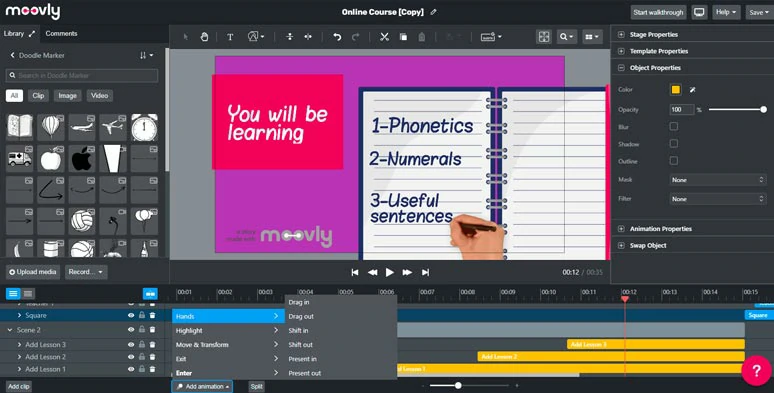Click the redo arrow icon
The height and width of the screenshot is (393, 774).
tap(355, 37)
